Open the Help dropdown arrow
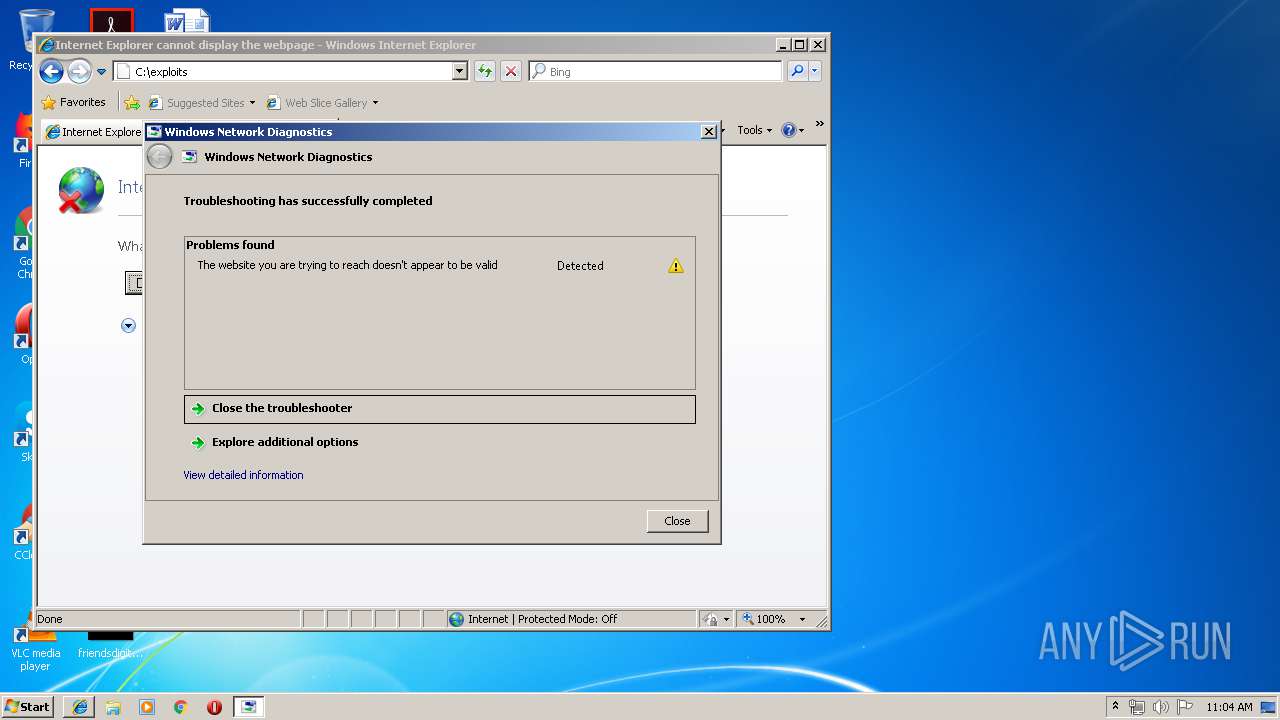Viewport: 1280px width, 720px height. click(x=801, y=131)
